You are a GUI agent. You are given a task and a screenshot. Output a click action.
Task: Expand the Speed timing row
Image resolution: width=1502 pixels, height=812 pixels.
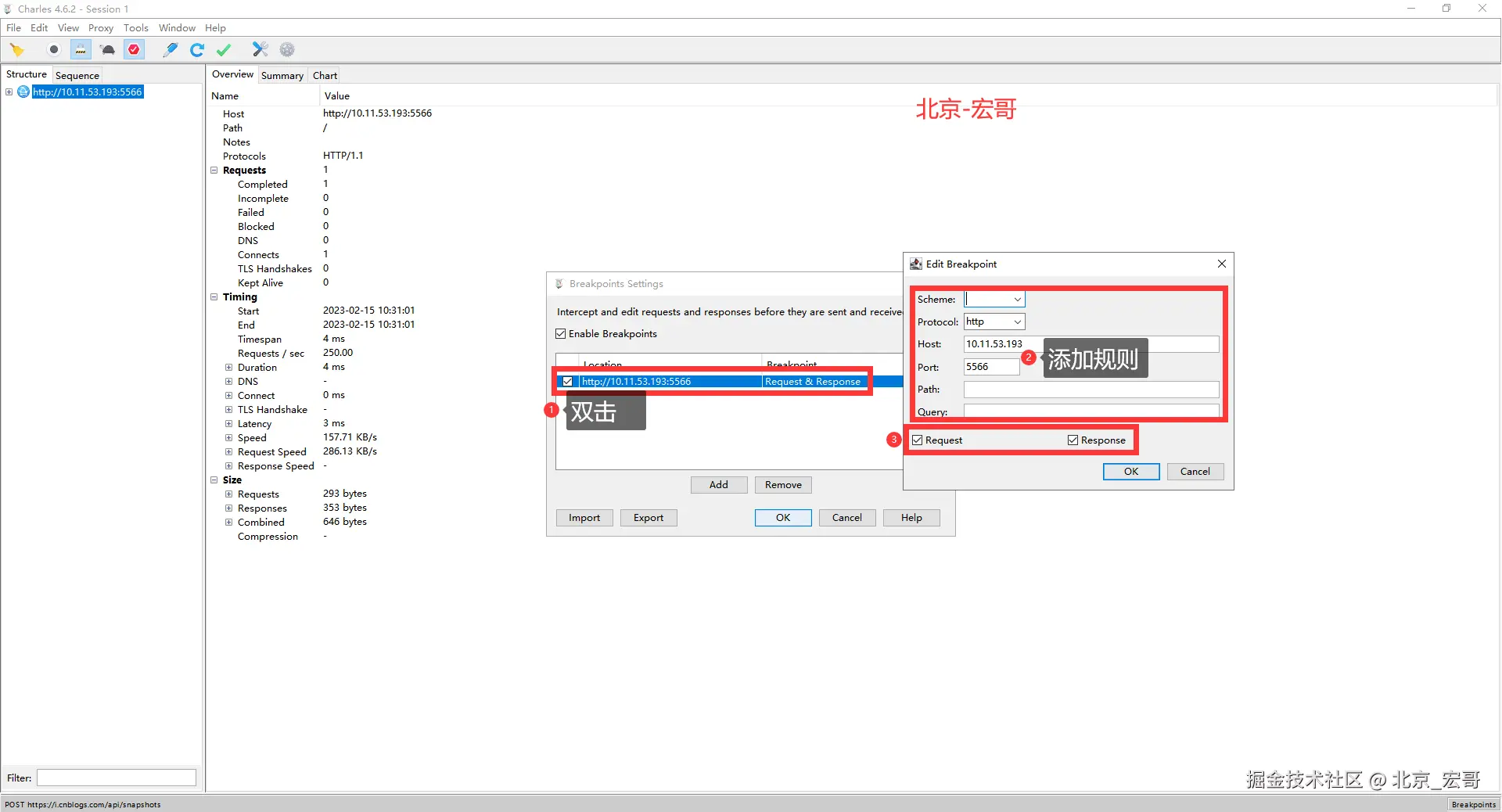[229, 438]
